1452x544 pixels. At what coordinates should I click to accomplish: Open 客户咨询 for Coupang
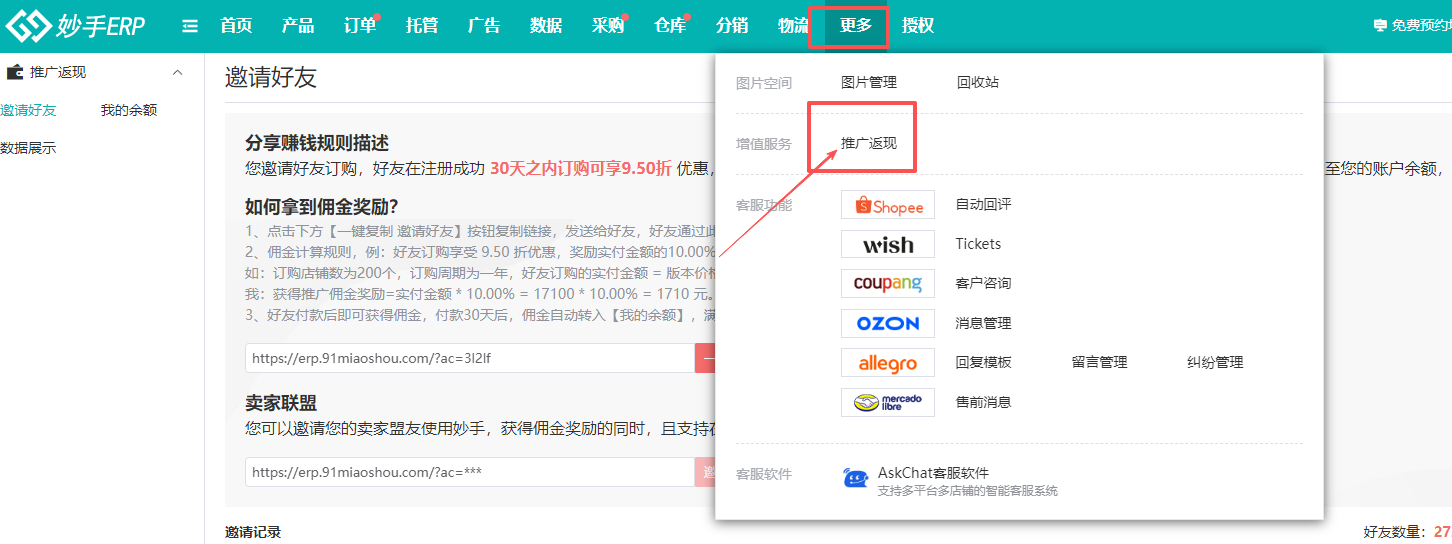pyautogui.click(x=984, y=284)
